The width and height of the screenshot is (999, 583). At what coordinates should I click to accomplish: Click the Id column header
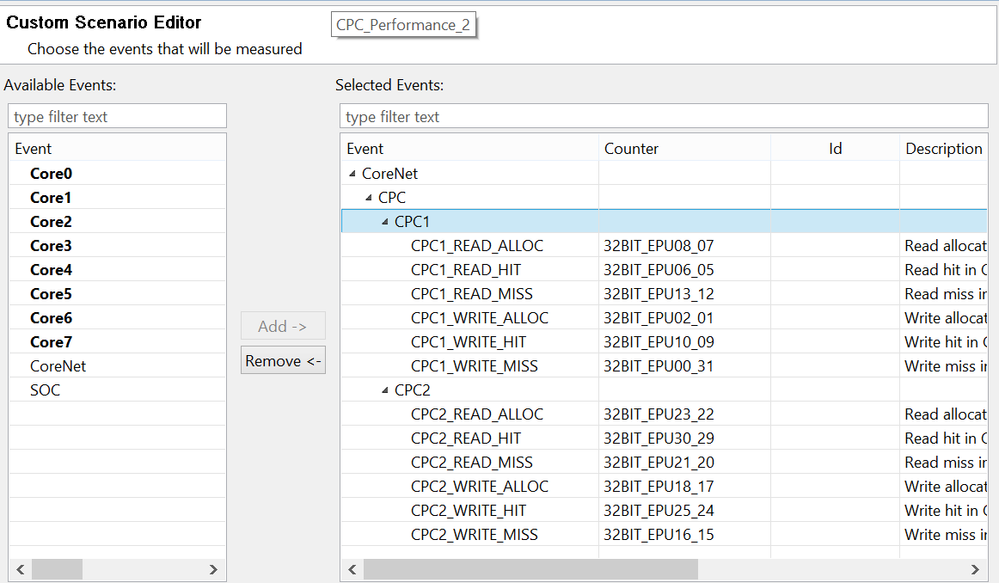pos(835,149)
